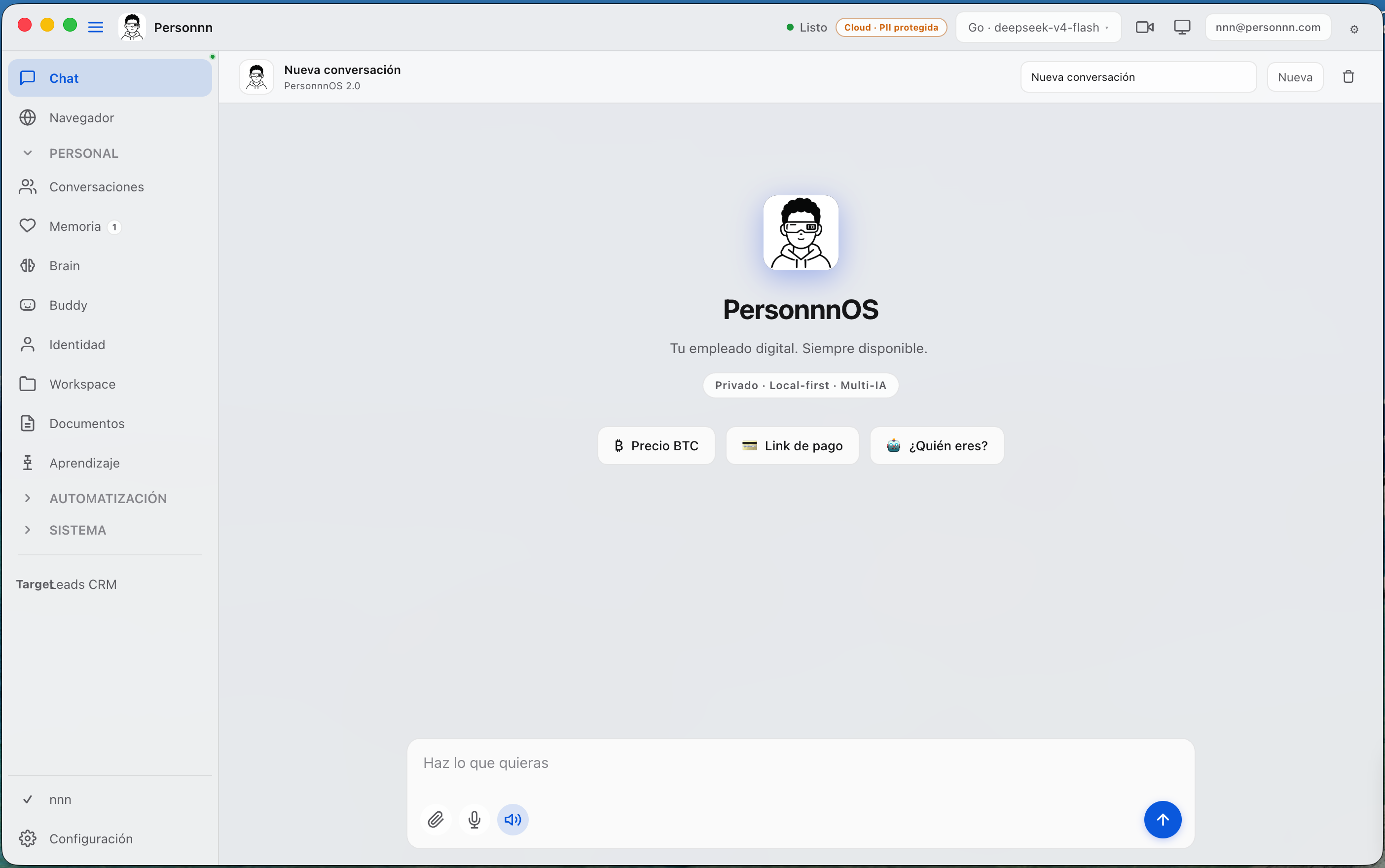Viewport: 1385px width, 868px height.
Task: Expand the AUTOMATIZACIÓN section
Action: (x=110, y=498)
